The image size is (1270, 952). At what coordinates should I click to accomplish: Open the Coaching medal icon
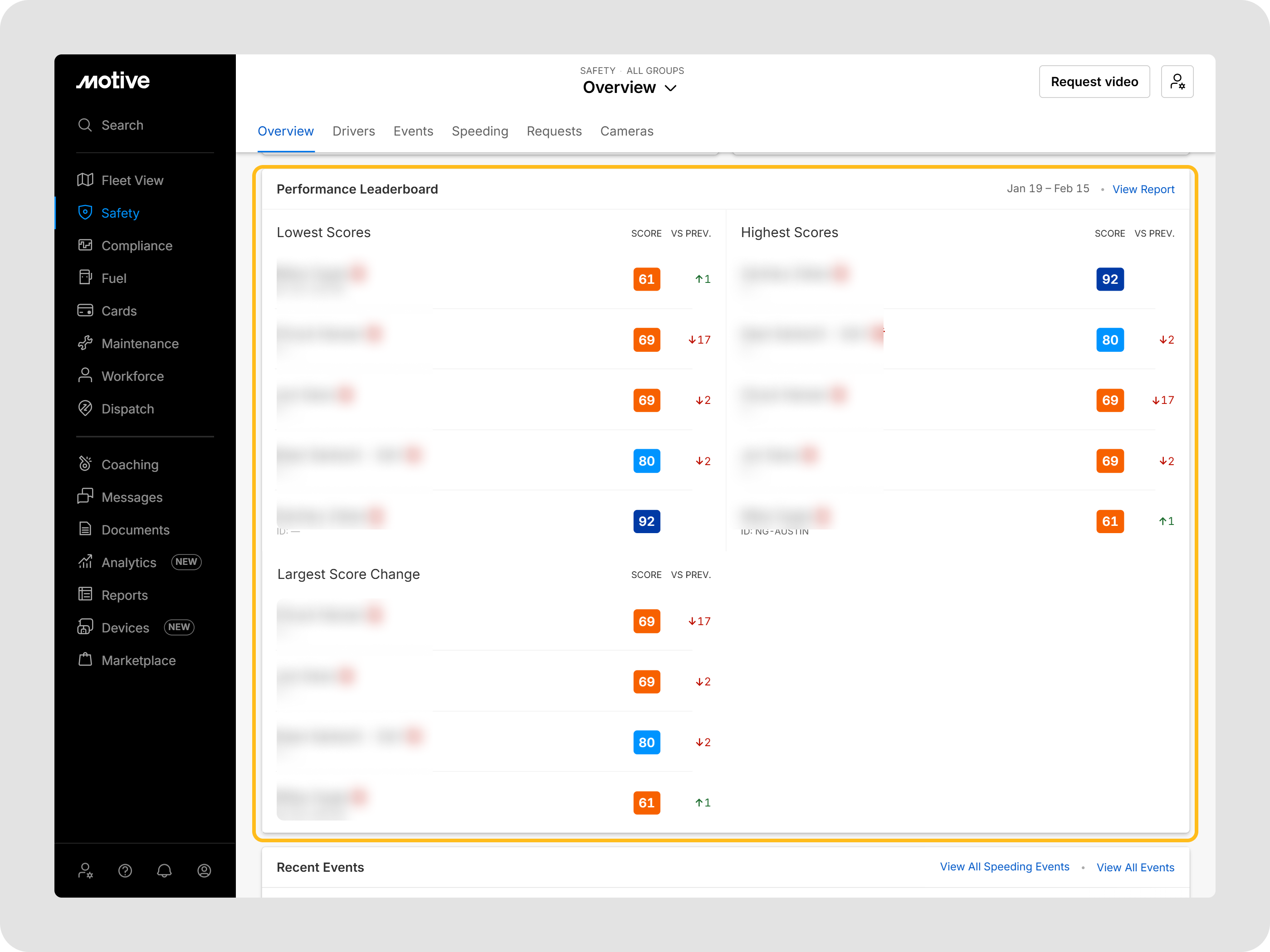85,464
